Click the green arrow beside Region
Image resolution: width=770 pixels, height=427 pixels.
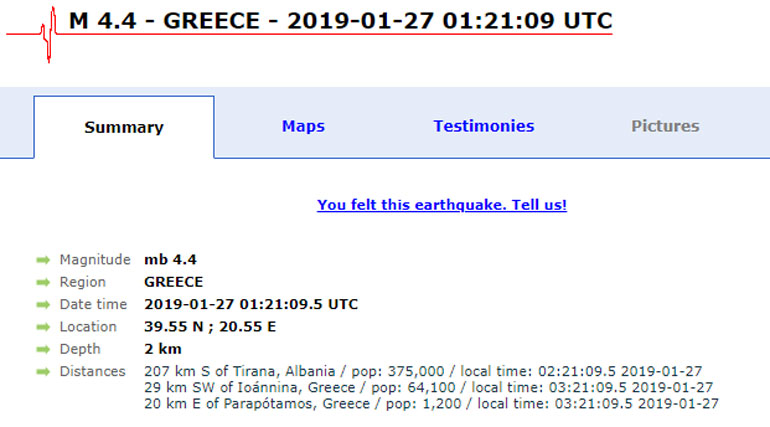[43, 282]
